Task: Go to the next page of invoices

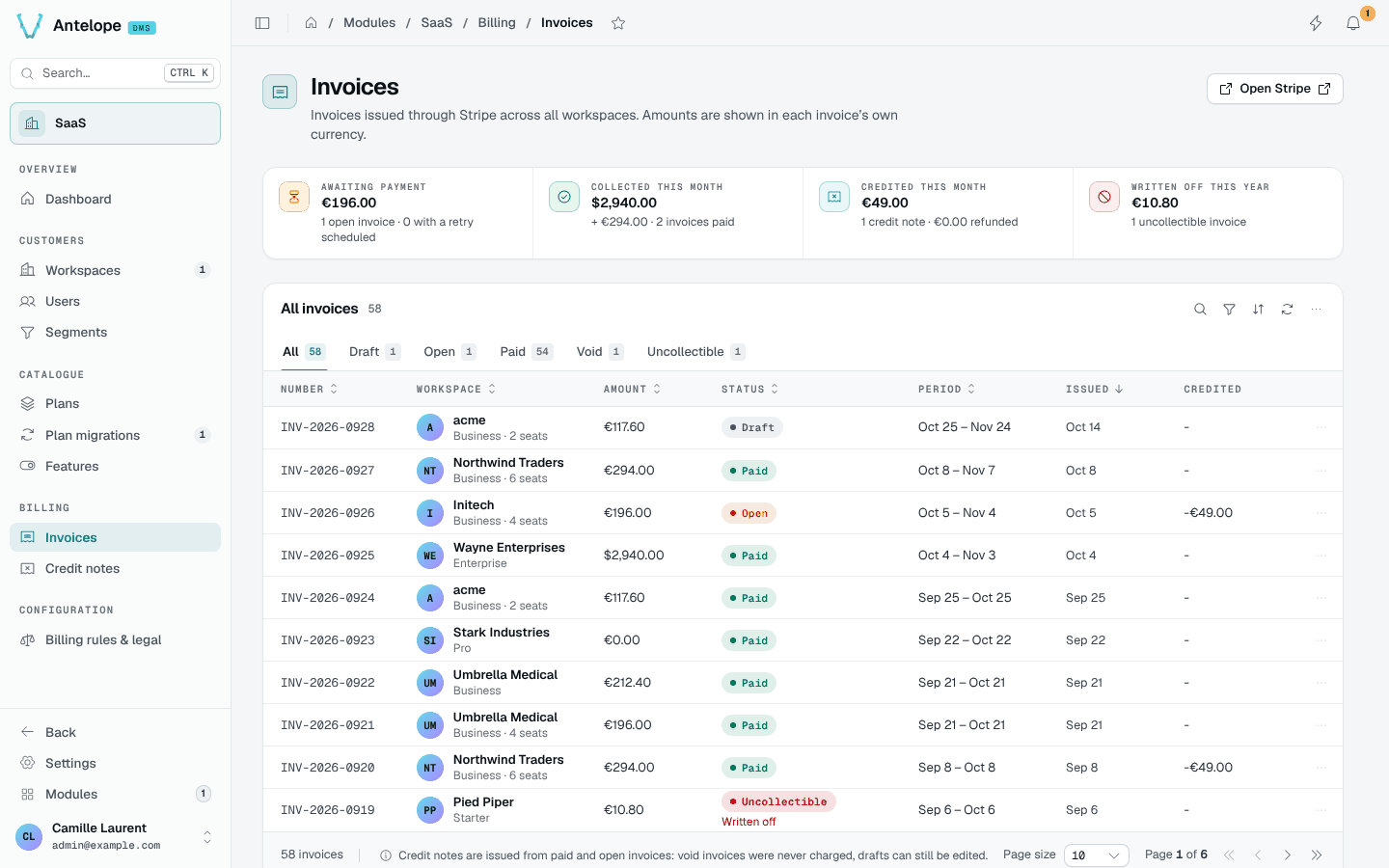Action: (x=1287, y=855)
